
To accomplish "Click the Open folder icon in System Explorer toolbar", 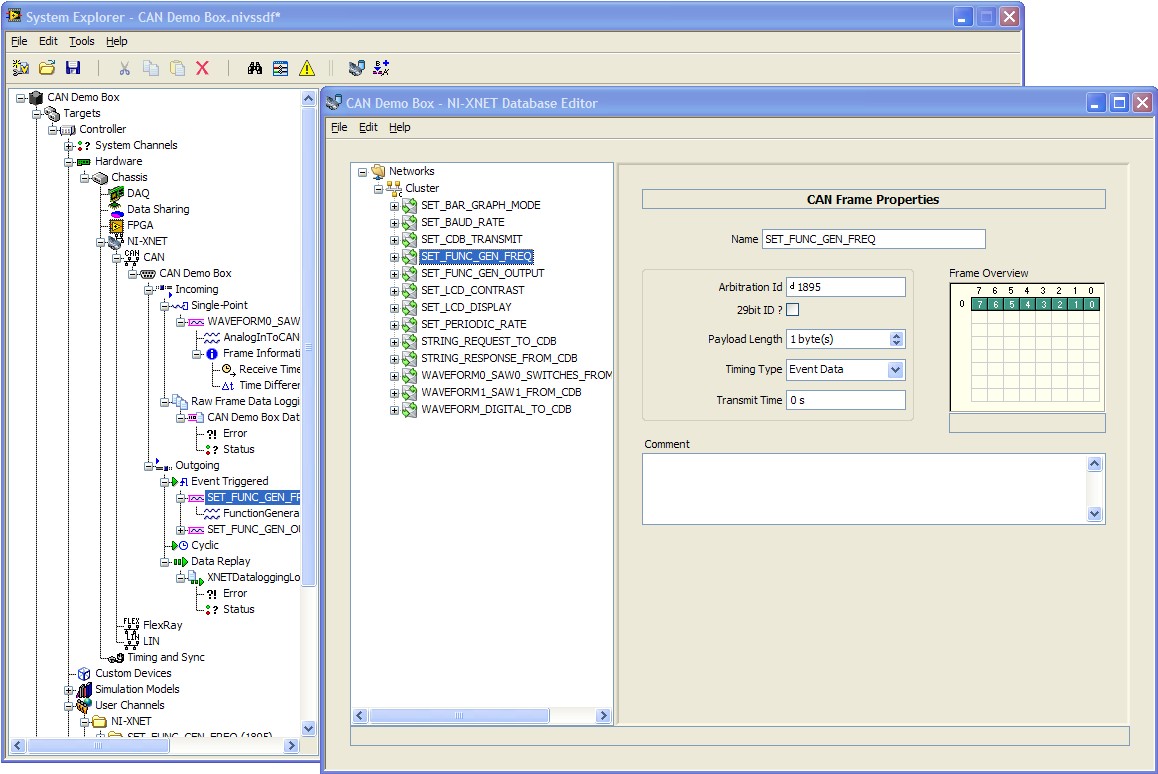I will (47, 68).
